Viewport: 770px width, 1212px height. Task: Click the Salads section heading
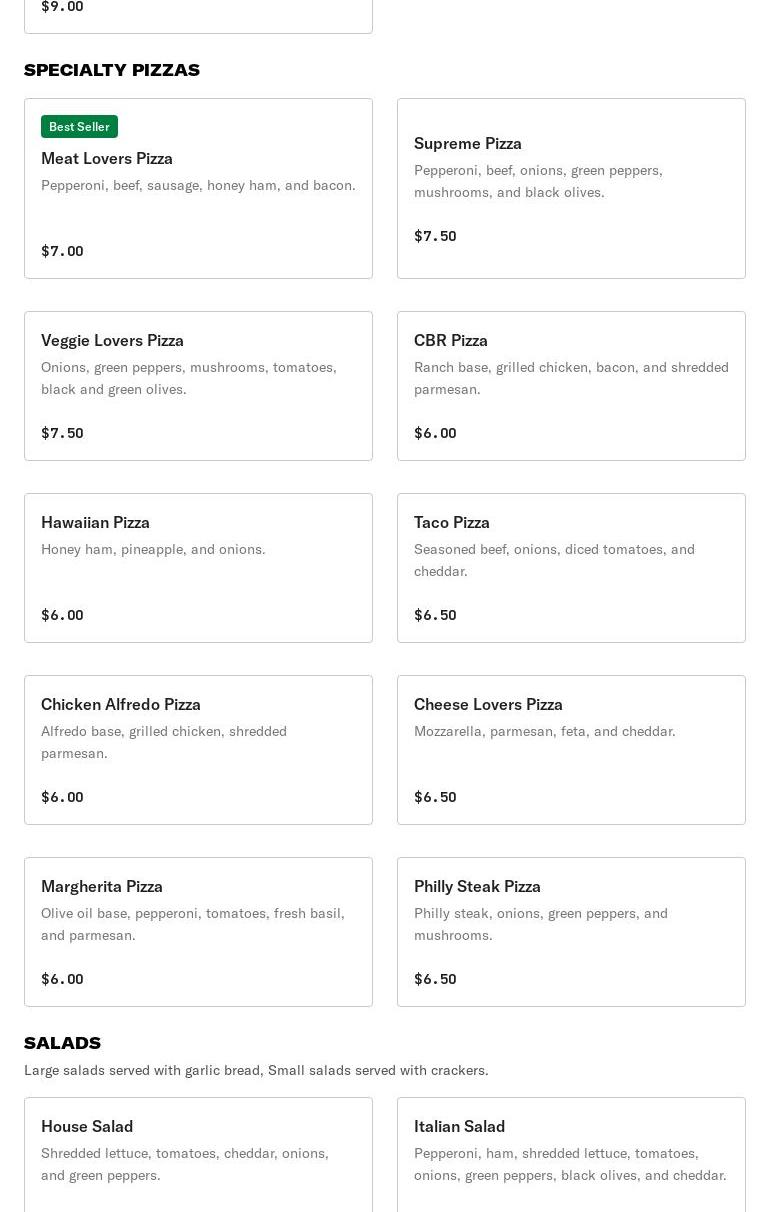[x=62, y=1043]
